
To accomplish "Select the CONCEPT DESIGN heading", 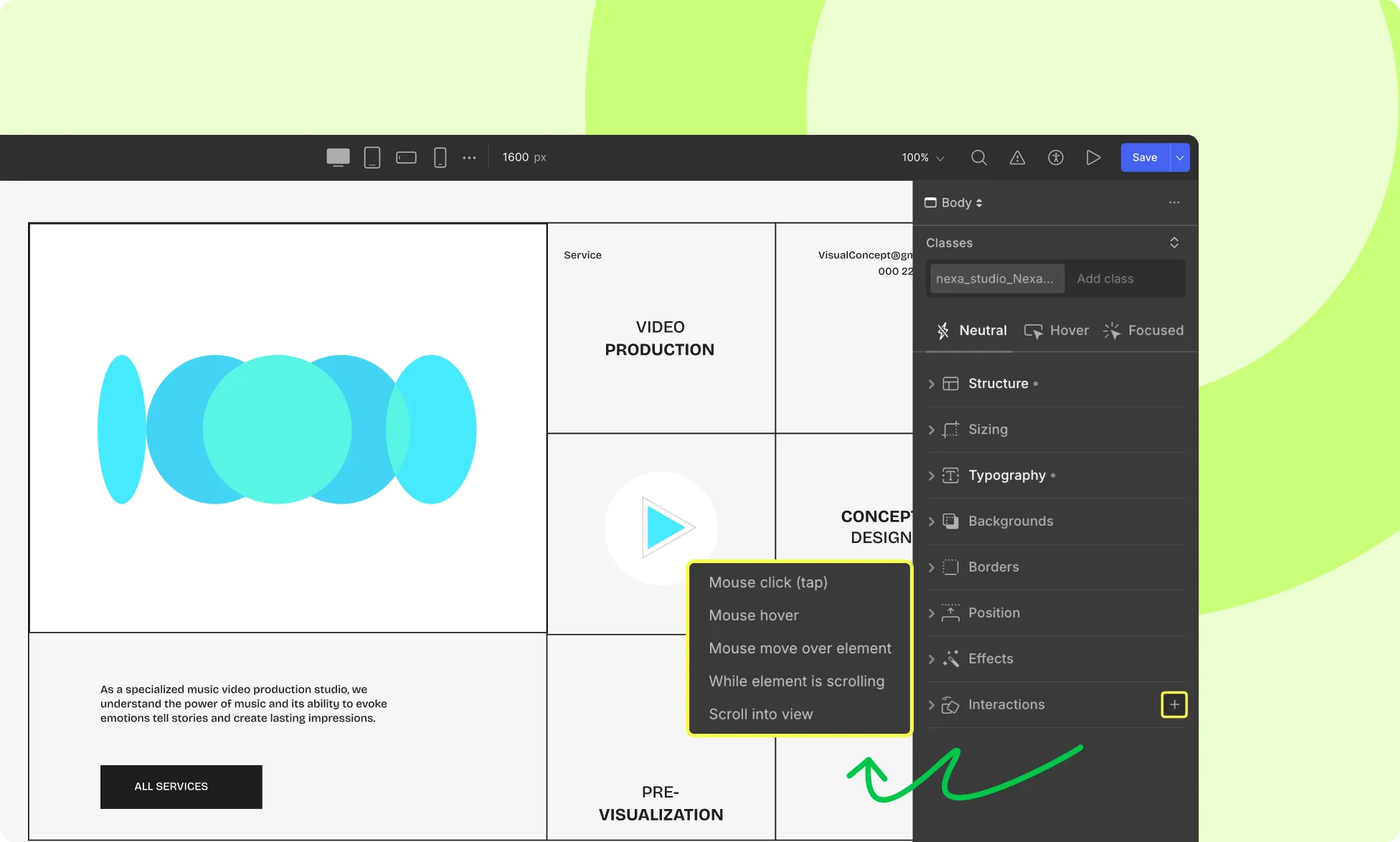I will coord(876,527).
